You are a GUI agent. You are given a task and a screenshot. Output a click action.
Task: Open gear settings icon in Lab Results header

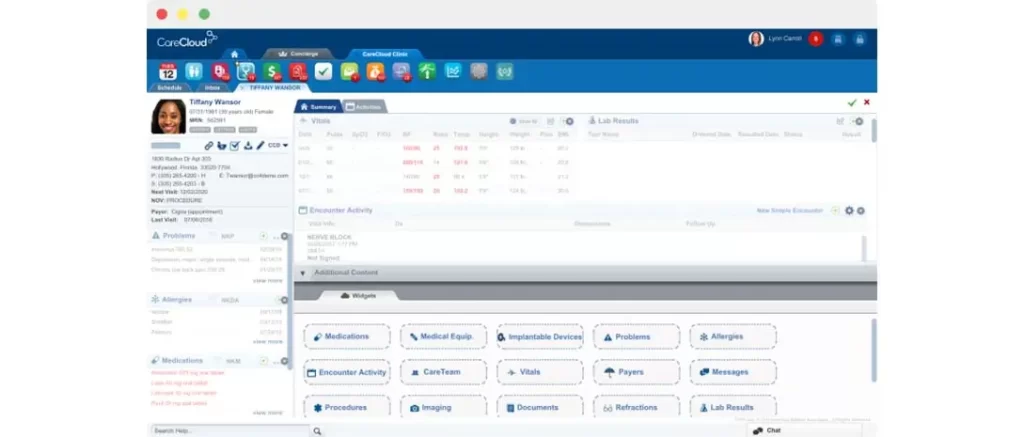click(859, 121)
